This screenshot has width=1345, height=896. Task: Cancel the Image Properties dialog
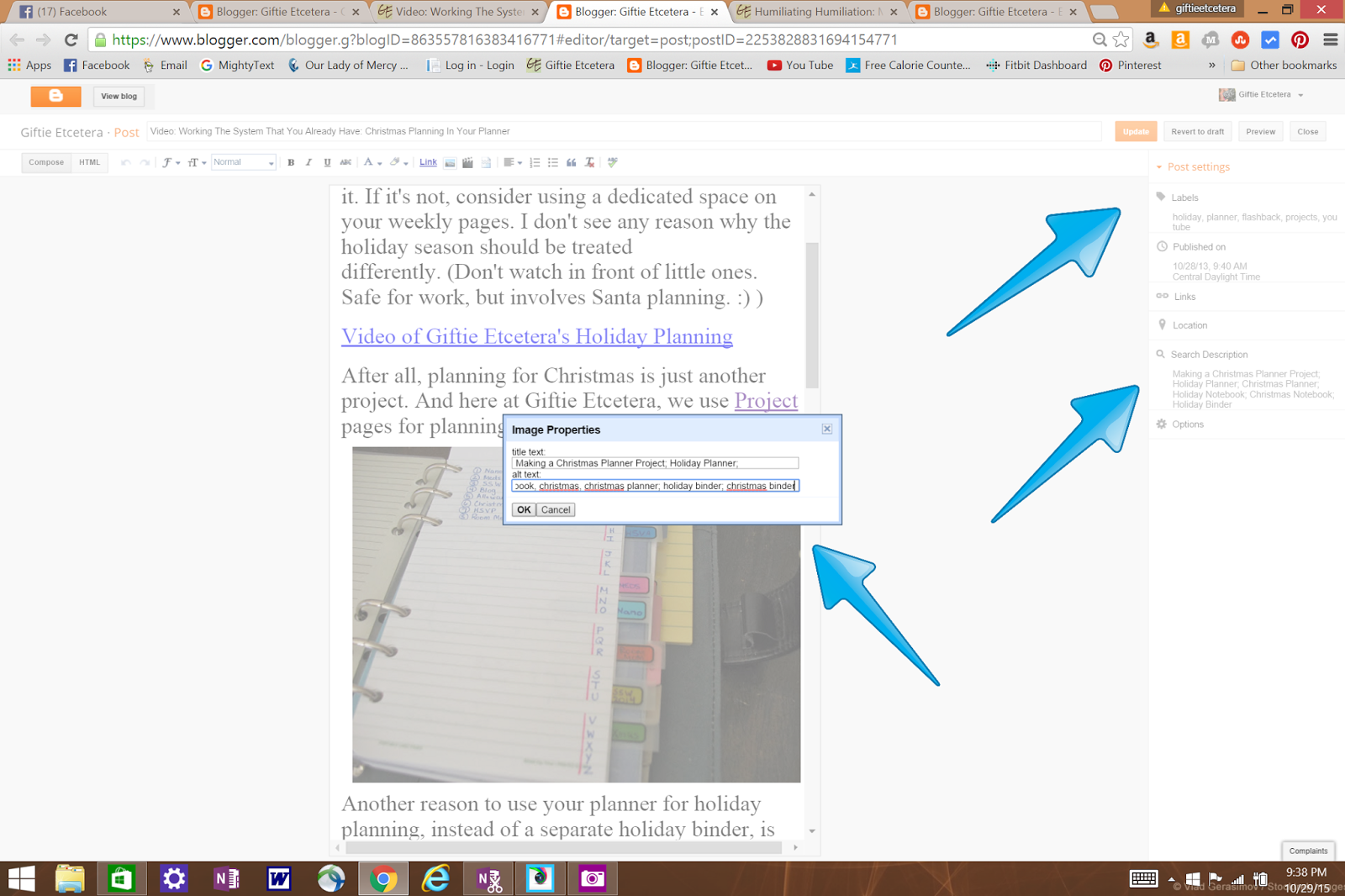tap(556, 509)
